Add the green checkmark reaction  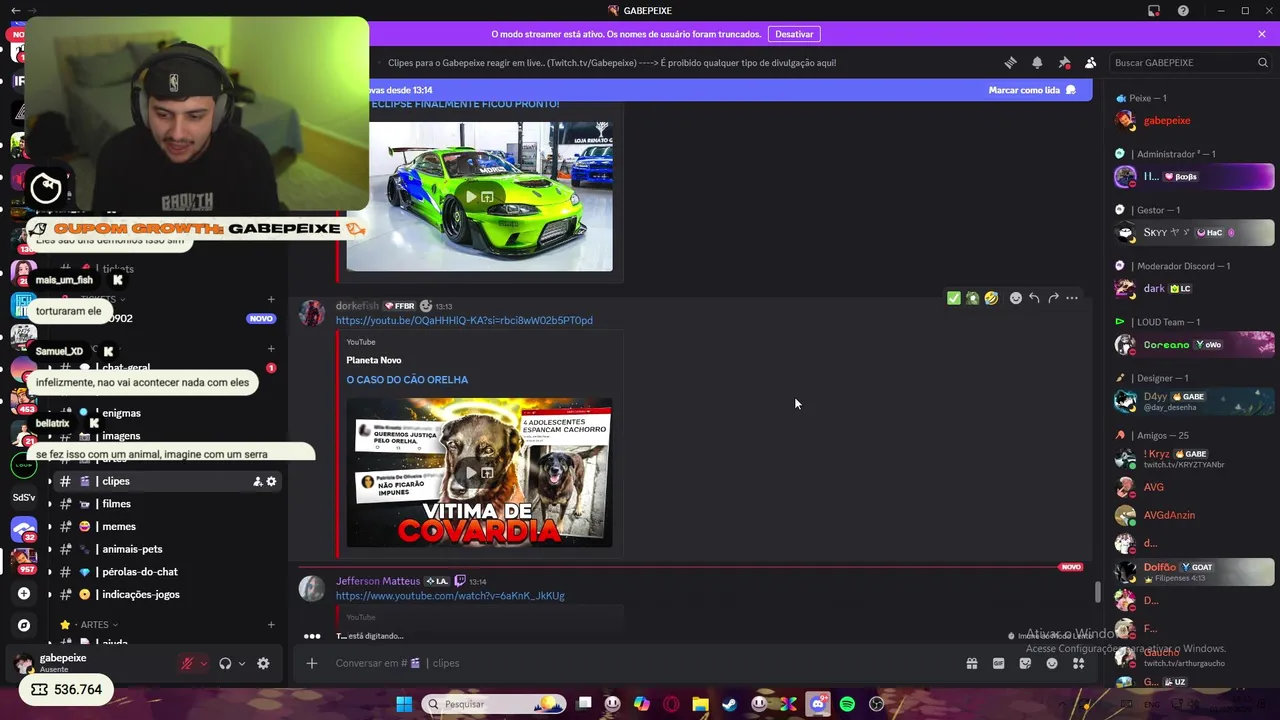(953, 298)
